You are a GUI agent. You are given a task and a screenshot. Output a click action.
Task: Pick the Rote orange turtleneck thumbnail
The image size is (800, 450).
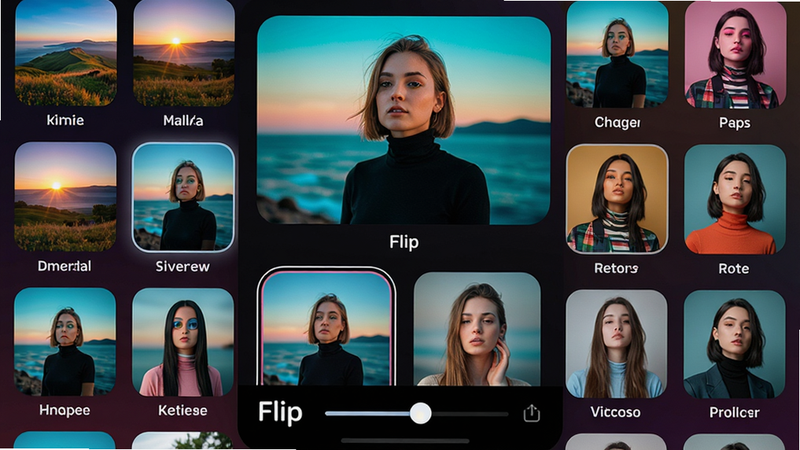point(735,199)
